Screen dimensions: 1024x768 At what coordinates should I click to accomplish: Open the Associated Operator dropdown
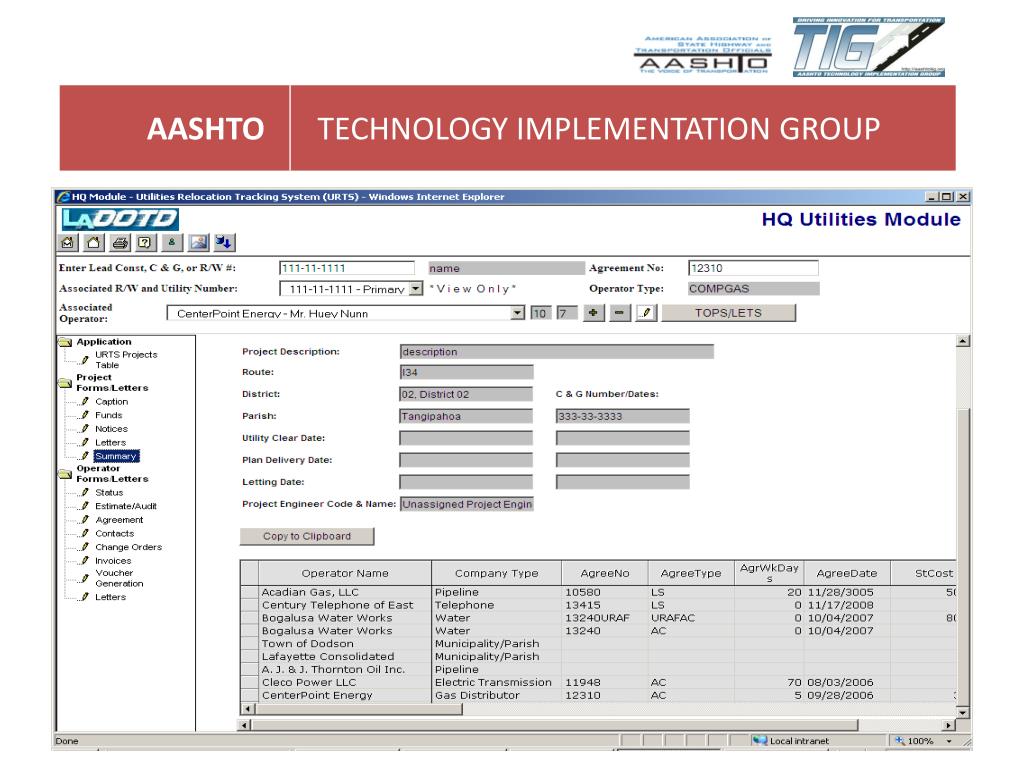pyautogui.click(x=517, y=313)
